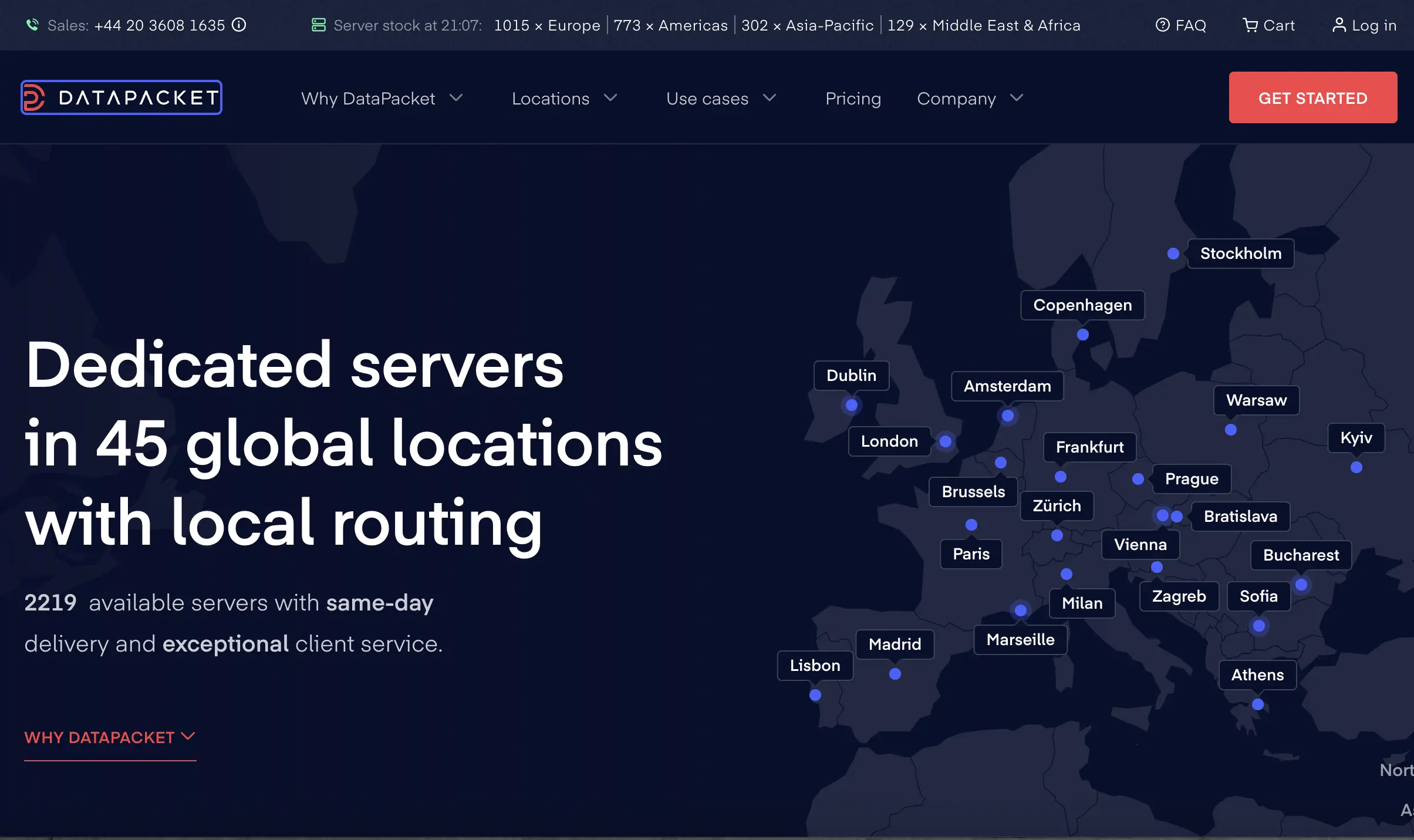Click the info icon beside sales number

(x=239, y=25)
